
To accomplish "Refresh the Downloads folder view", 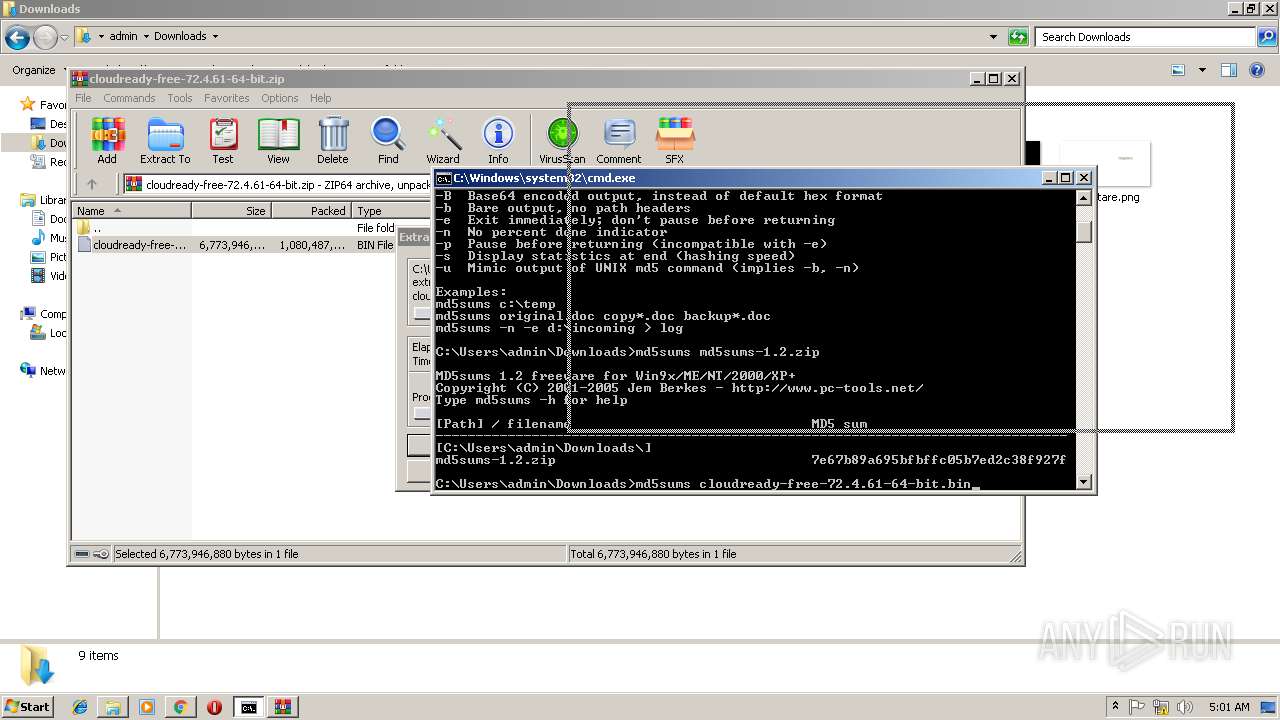I will pyautogui.click(x=1018, y=37).
